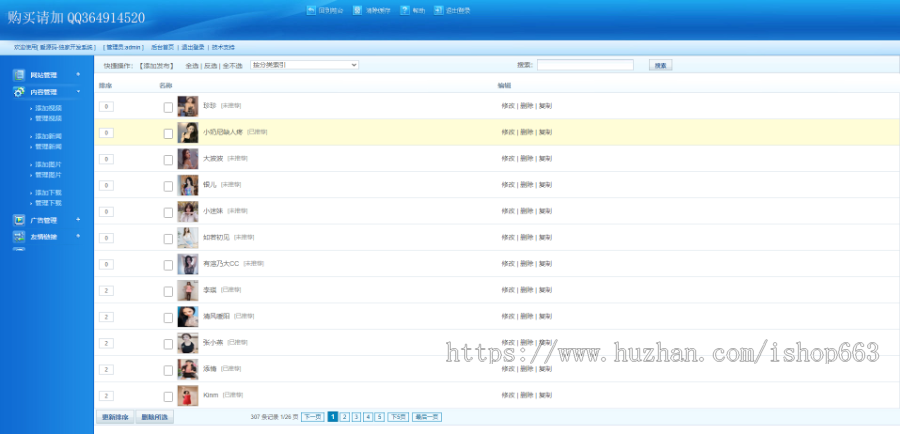
Task: Tick the checkbox in the highlighted yellow row
Action: coord(168,134)
